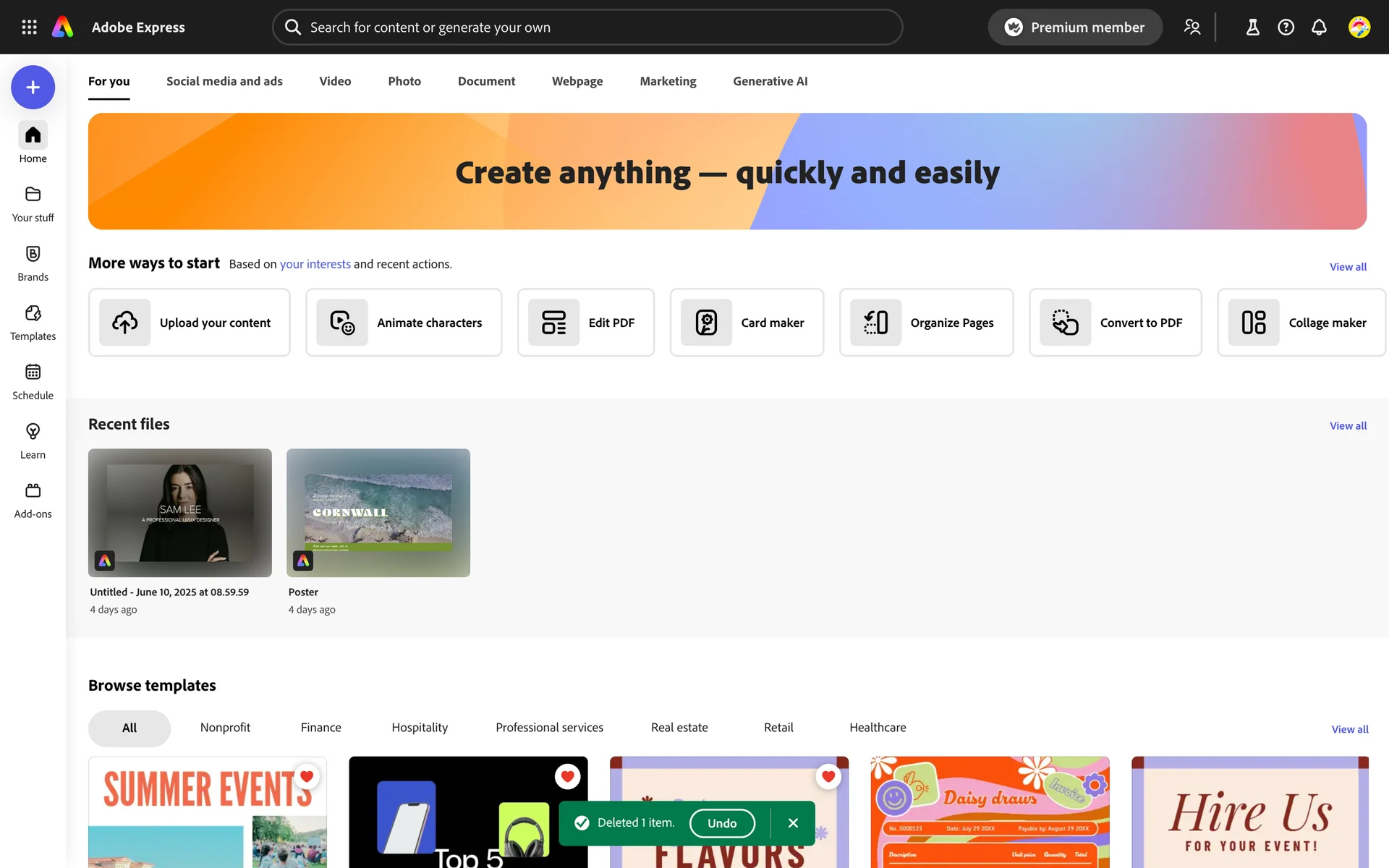The height and width of the screenshot is (868, 1389).
Task: Click Undo in the deleted item toast
Action: [x=721, y=823]
